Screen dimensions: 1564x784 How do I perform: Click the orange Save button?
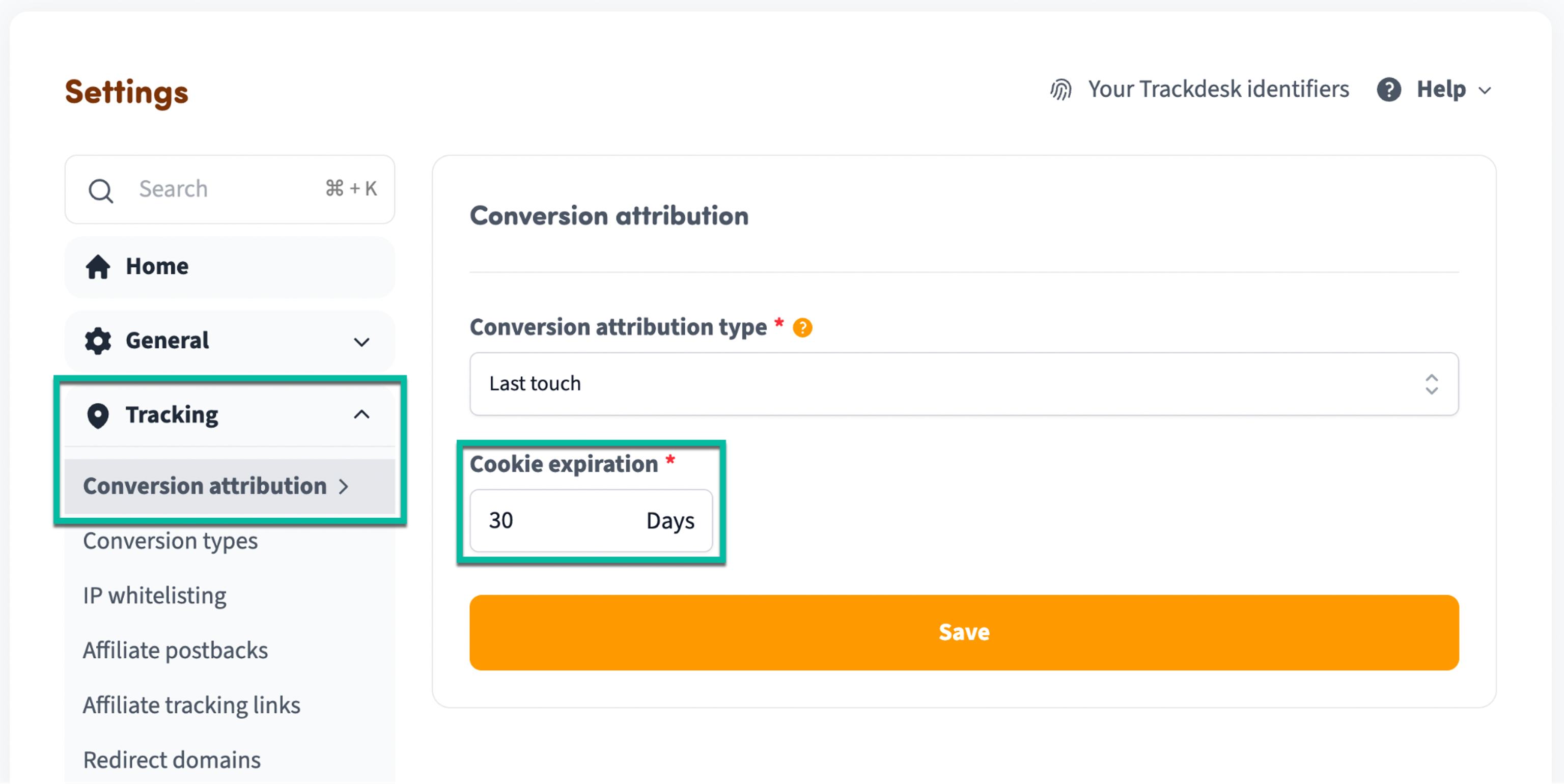tap(964, 633)
